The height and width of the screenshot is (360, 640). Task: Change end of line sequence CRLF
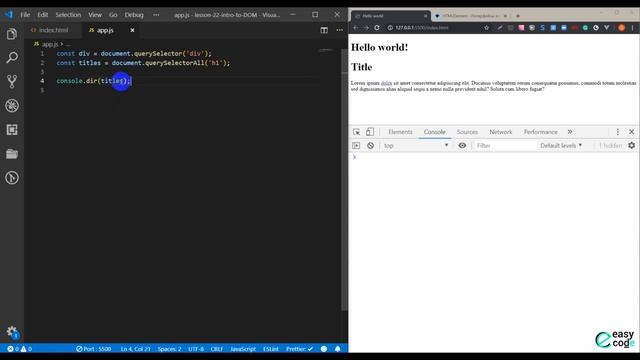tap(217, 349)
